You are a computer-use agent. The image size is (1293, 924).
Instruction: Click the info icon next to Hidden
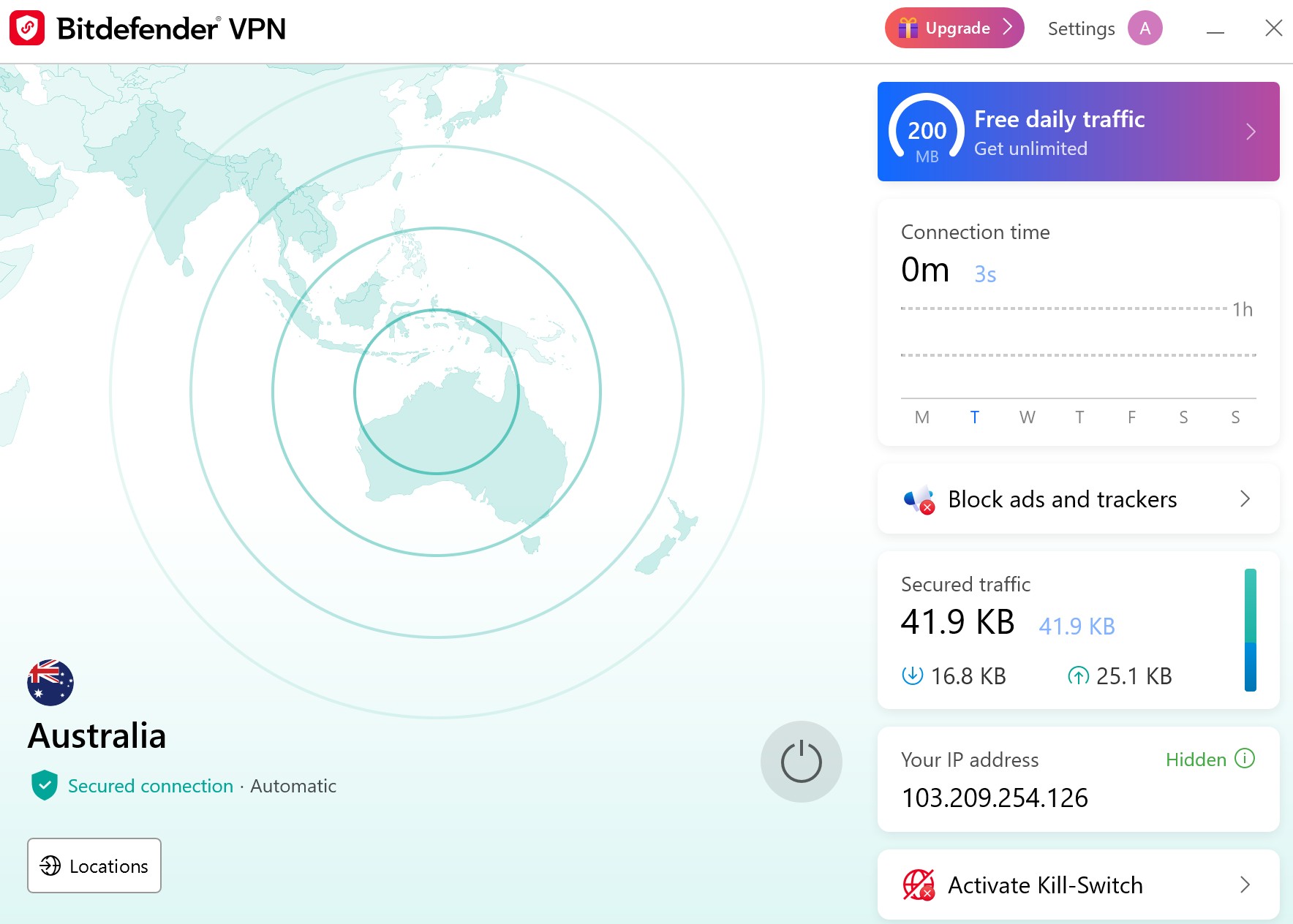(x=1244, y=759)
